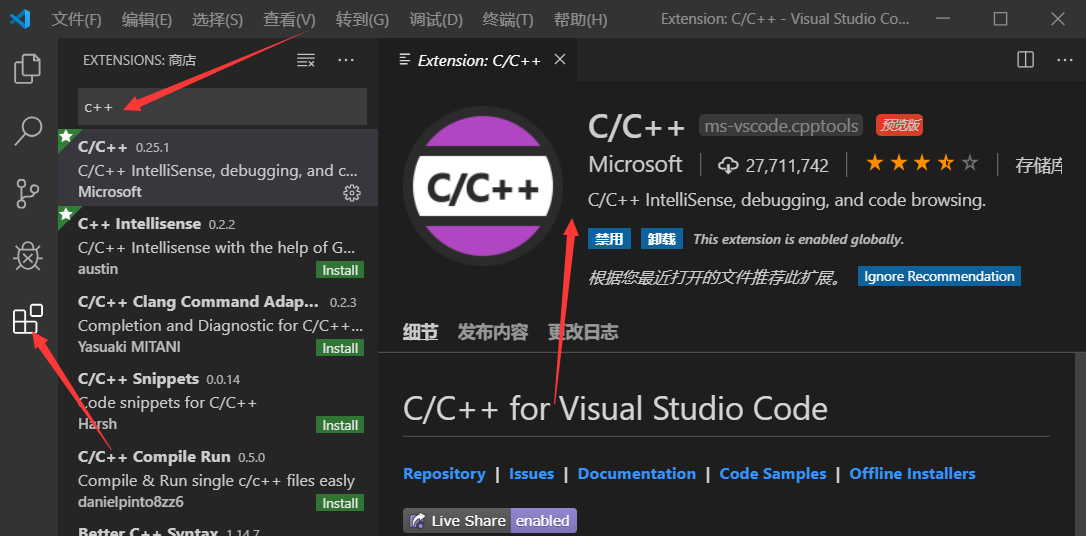Open the Documentation link
Viewport: 1086px width, 536px height.
pyautogui.click(x=637, y=474)
